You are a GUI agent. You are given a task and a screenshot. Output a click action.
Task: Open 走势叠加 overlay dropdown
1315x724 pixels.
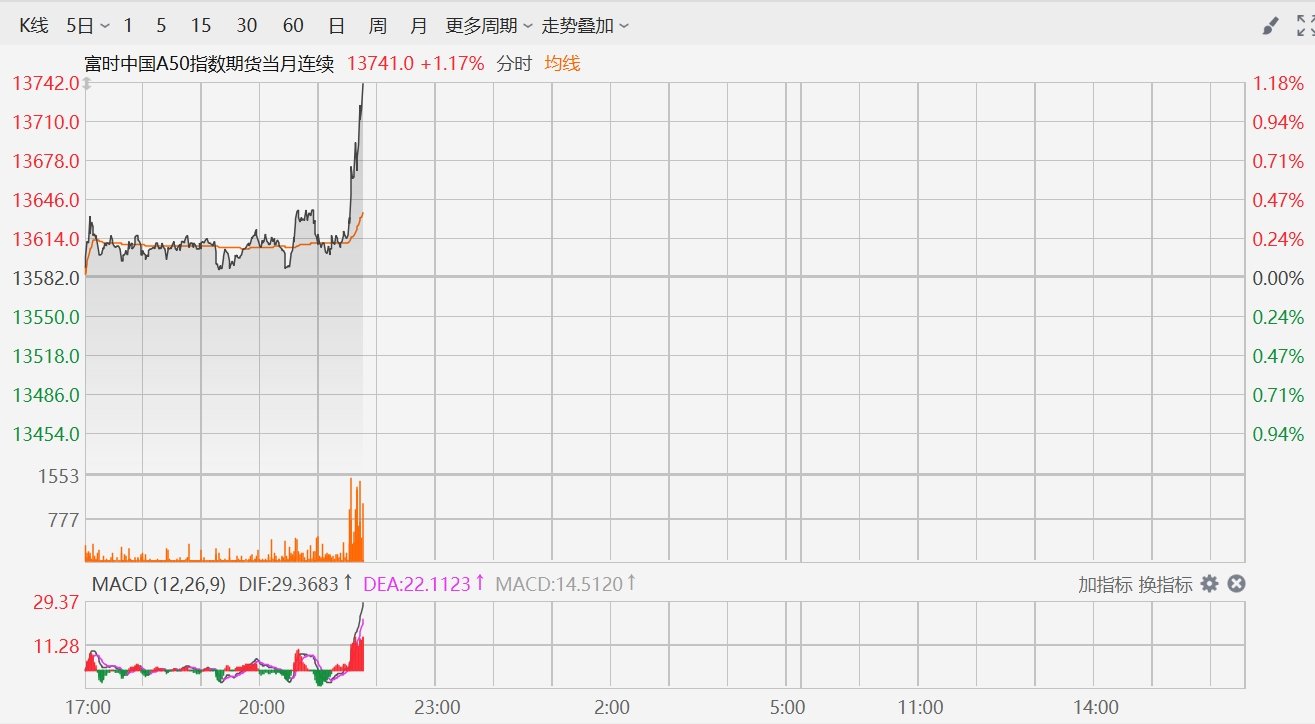tap(585, 26)
